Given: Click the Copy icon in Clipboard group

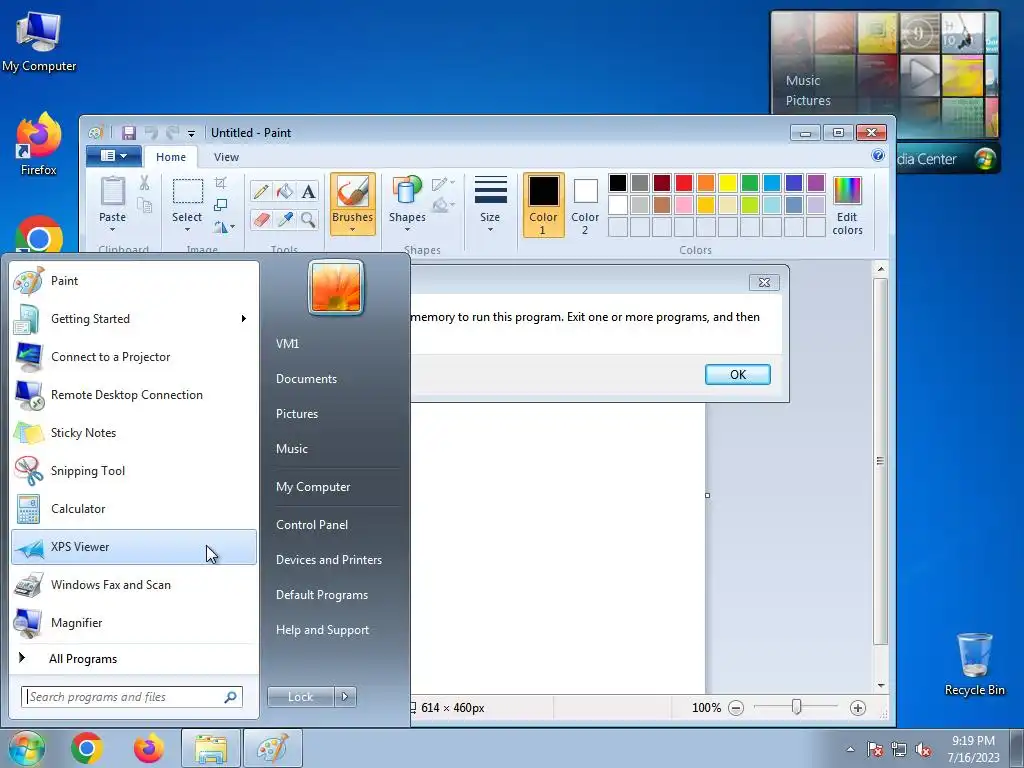Looking at the screenshot, I should click(144, 206).
